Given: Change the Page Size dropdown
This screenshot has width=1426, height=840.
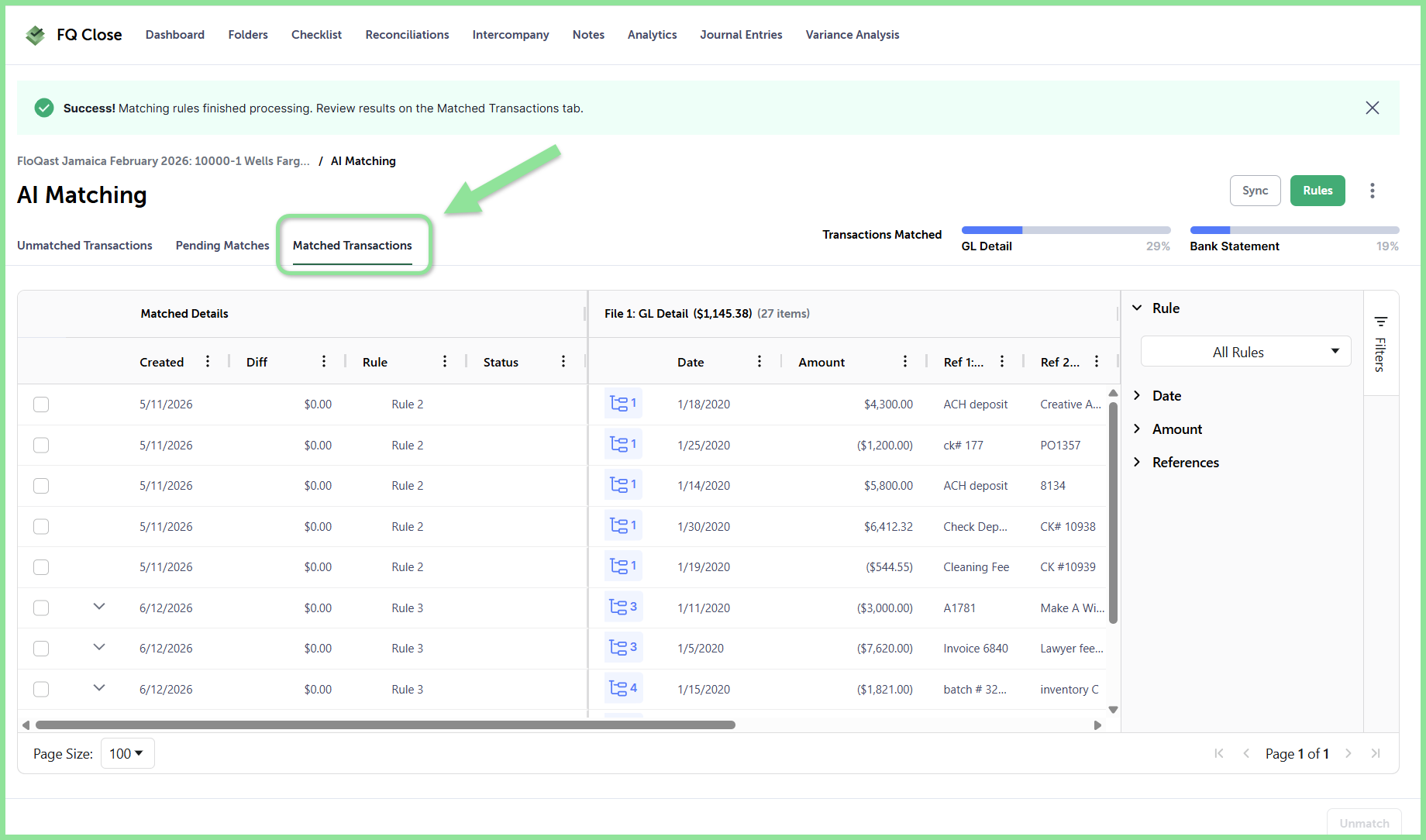Looking at the screenshot, I should [x=127, y=753].
